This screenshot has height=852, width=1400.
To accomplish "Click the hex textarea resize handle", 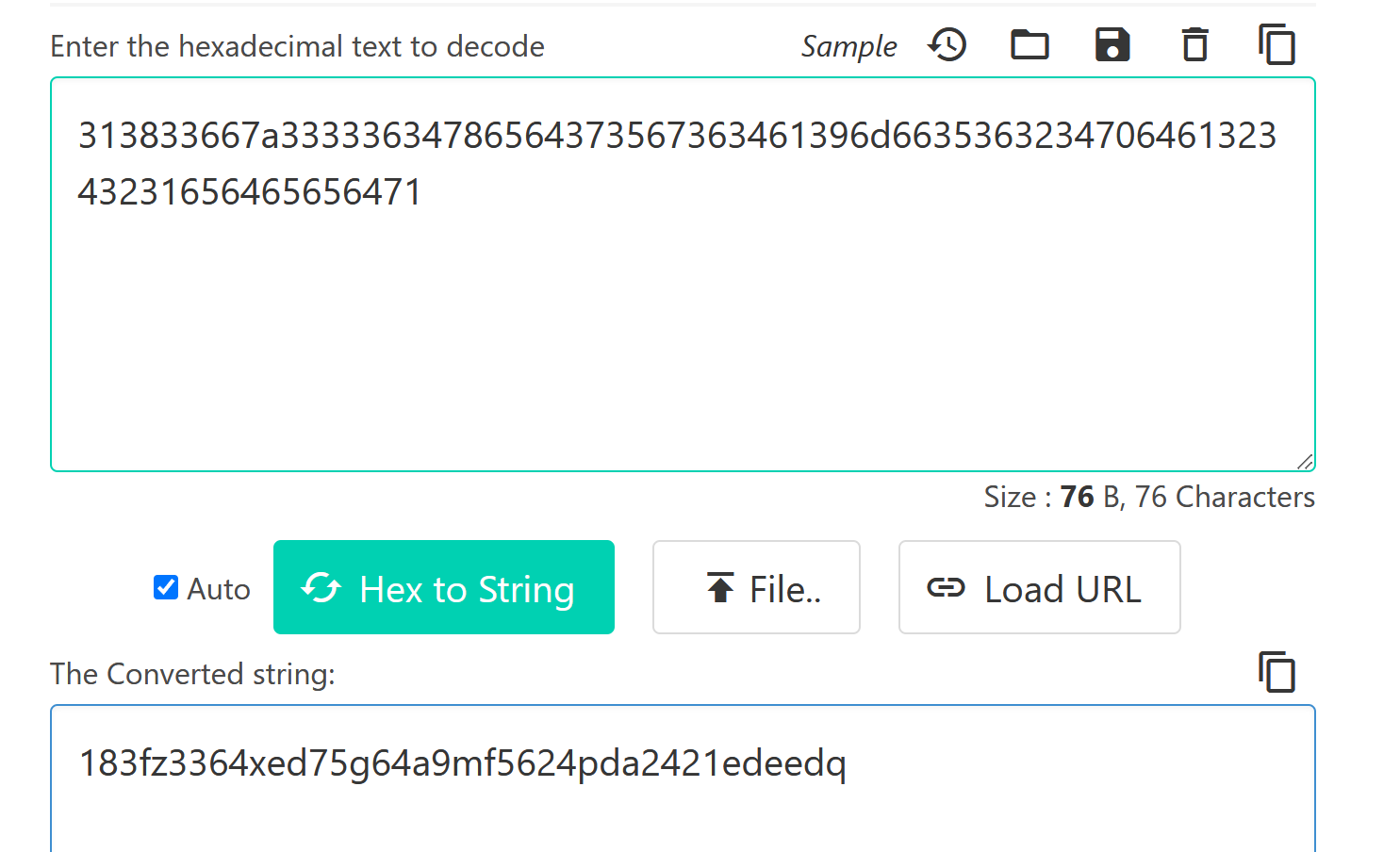I will pyautogui.click(x=1305, y=461).
